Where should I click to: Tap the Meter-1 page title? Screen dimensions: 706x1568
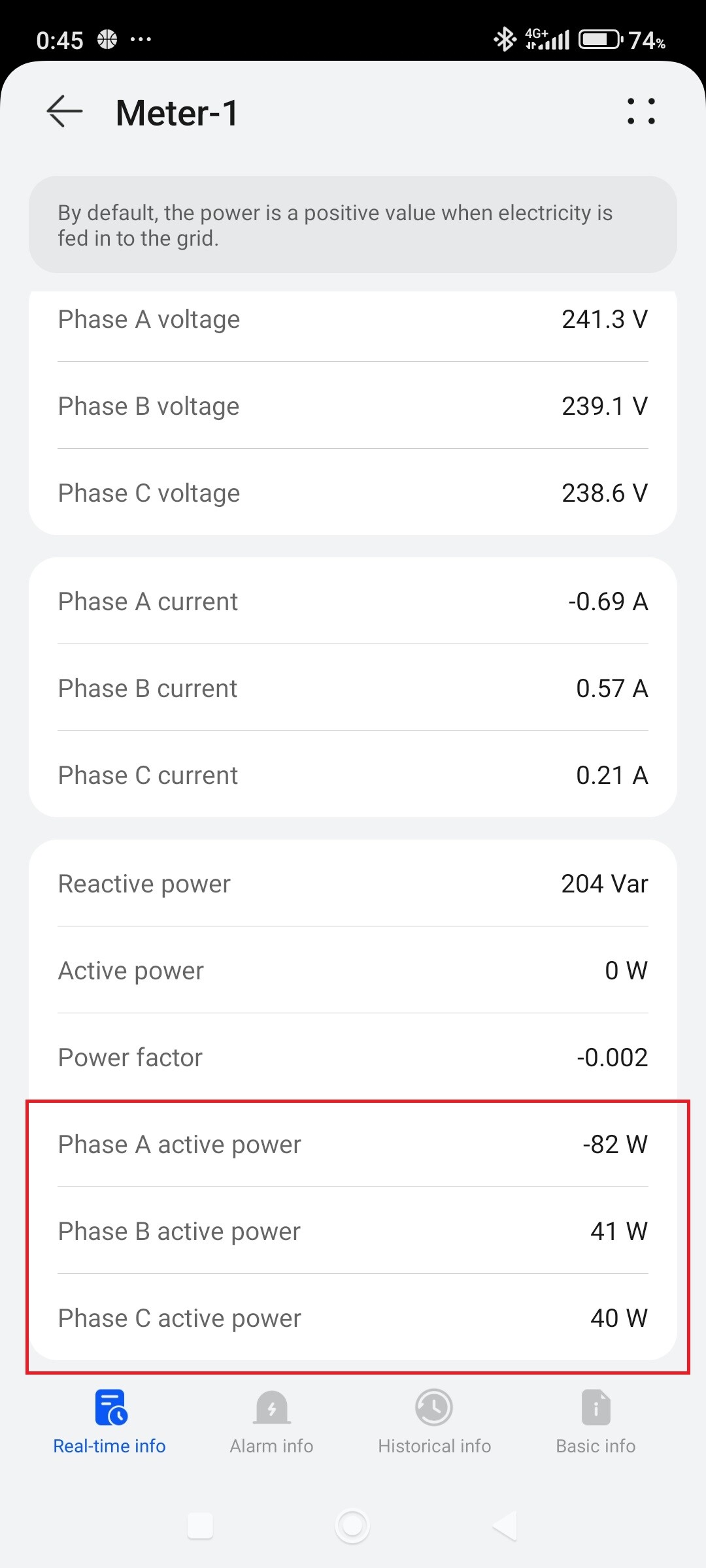[177, 113]
